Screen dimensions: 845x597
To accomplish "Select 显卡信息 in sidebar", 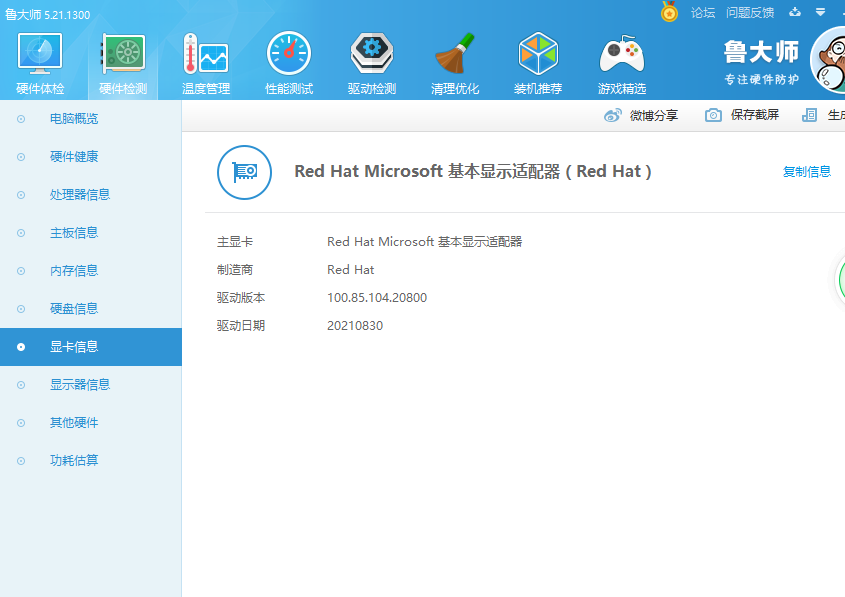I will [91, 347].
